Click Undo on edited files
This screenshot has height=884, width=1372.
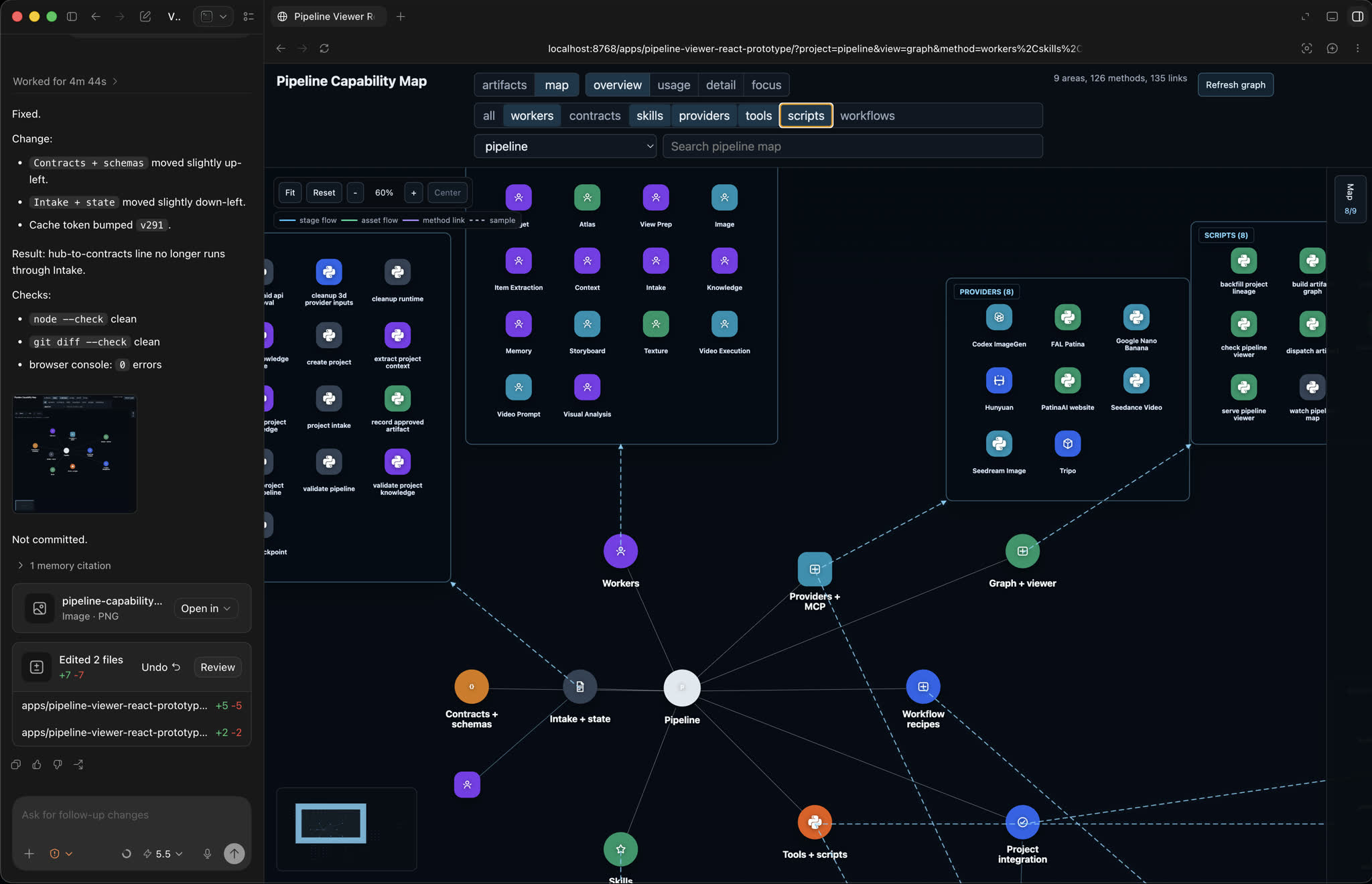coord(161,667)
